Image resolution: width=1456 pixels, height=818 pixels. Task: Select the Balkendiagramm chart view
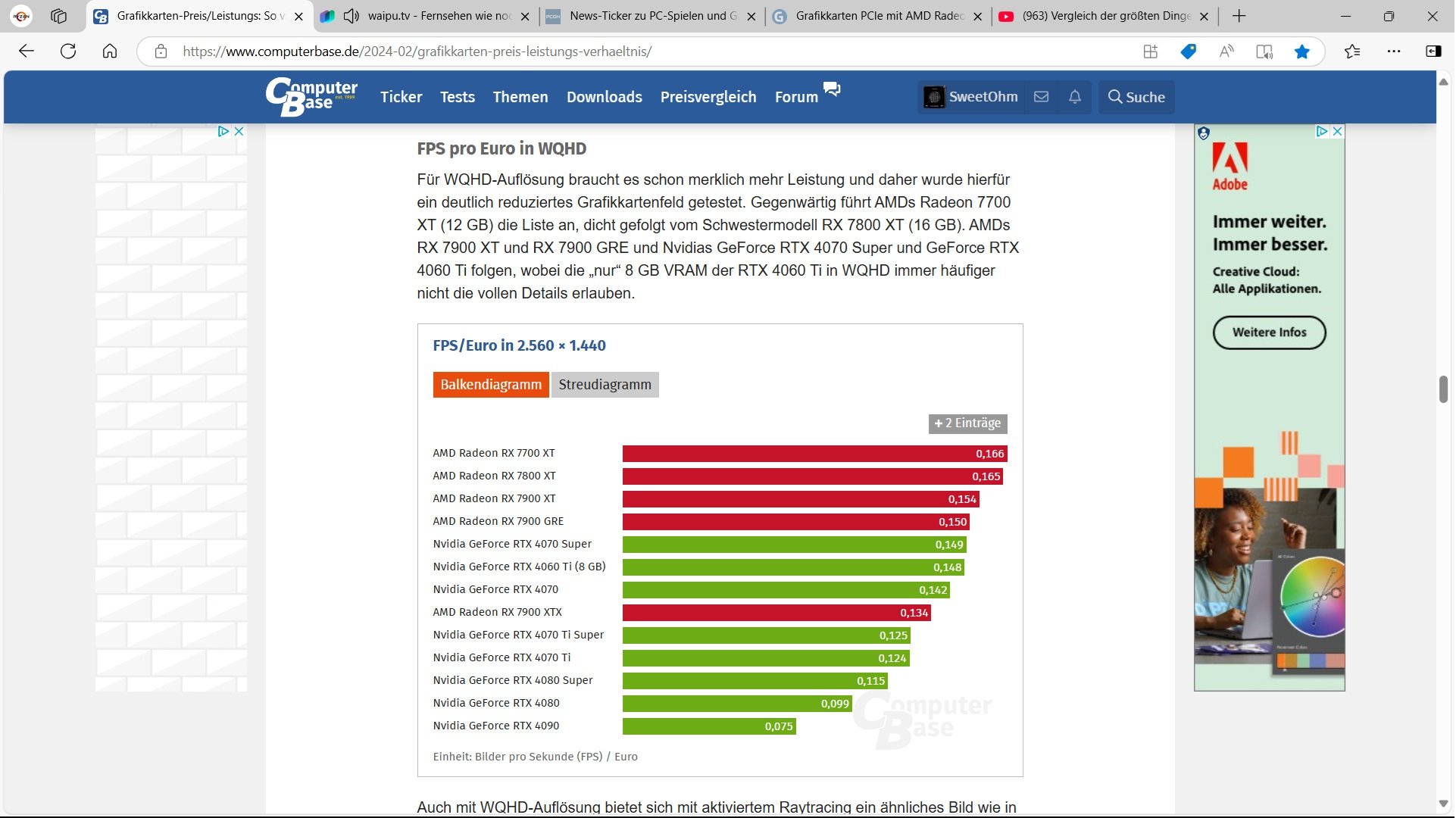(491, 385)
